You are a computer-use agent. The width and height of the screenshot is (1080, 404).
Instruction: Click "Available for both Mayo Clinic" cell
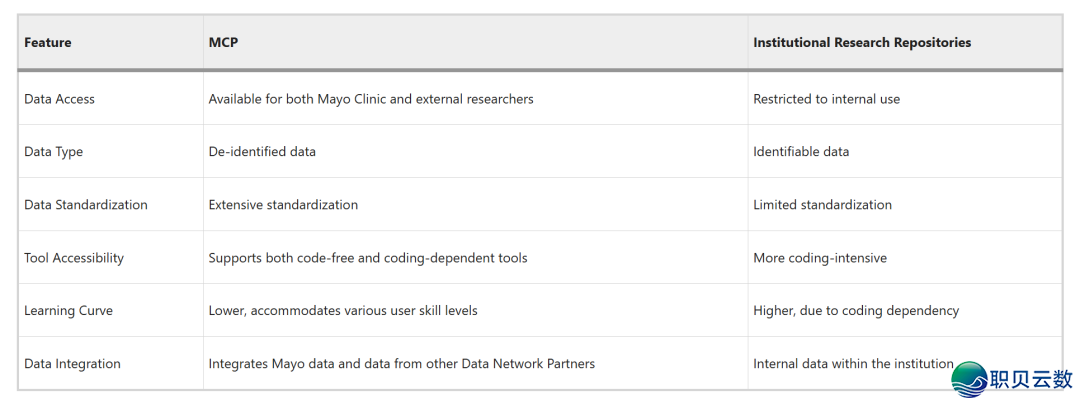coord(371,99)
